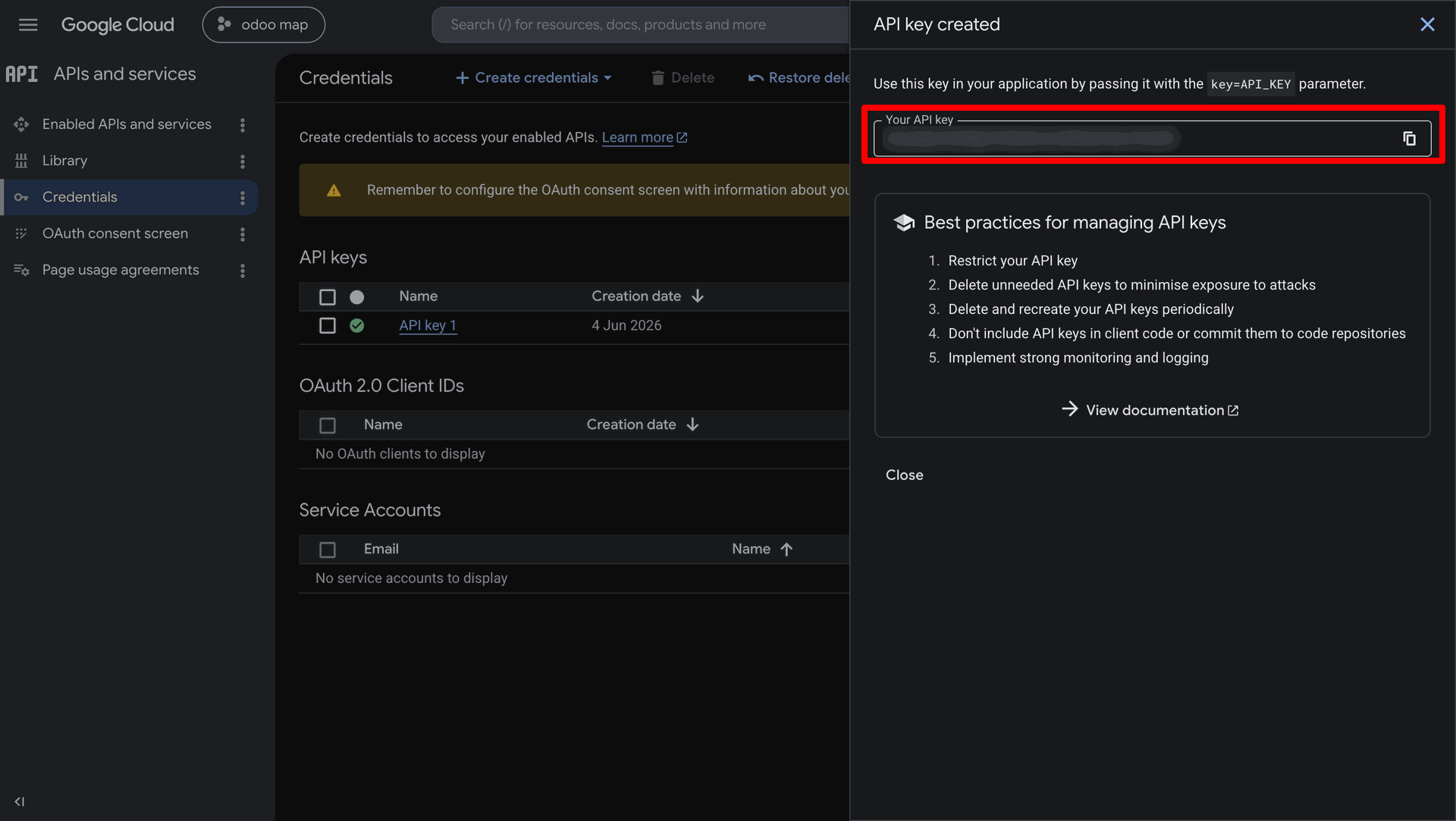1456x821 pixels.
Task: Click the Name column header in API keys
Action: tap(418, 296)
